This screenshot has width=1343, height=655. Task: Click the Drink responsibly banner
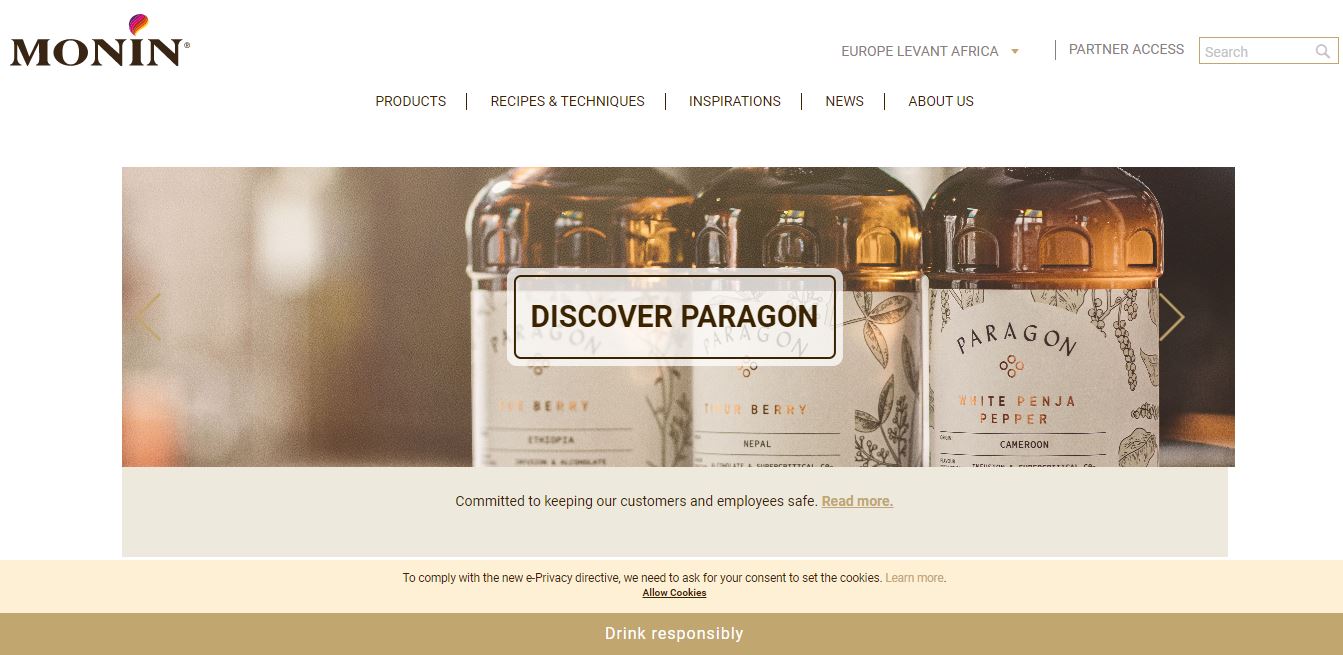[672, 634]
